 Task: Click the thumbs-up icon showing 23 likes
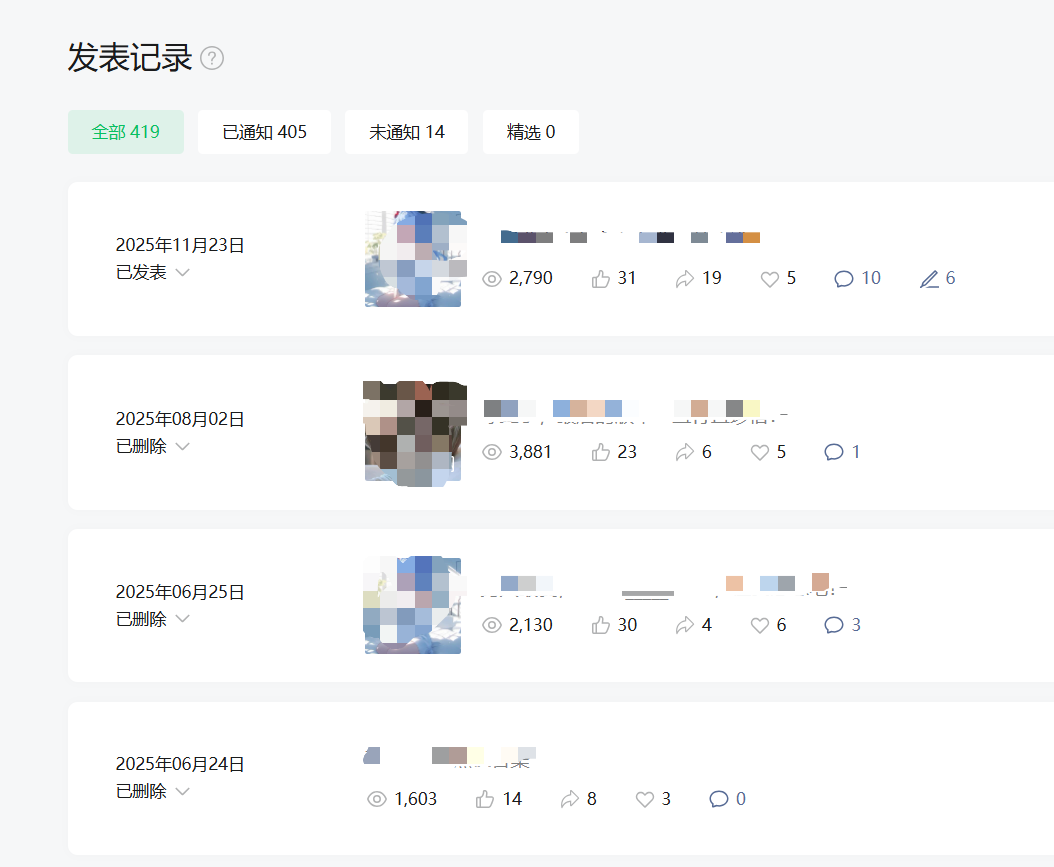[x=600, y=452]
